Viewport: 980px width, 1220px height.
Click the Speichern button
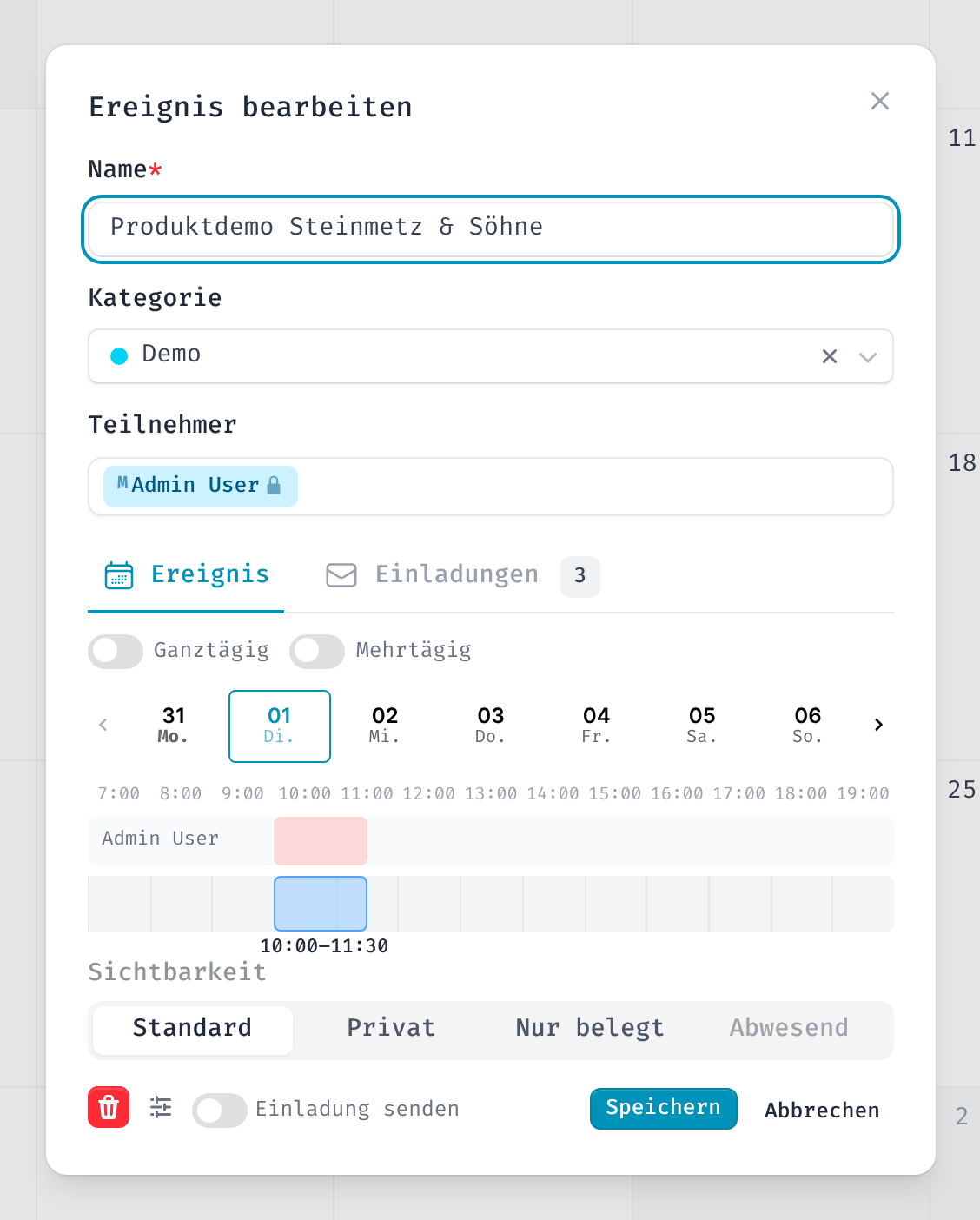(x=664, y=1109)
